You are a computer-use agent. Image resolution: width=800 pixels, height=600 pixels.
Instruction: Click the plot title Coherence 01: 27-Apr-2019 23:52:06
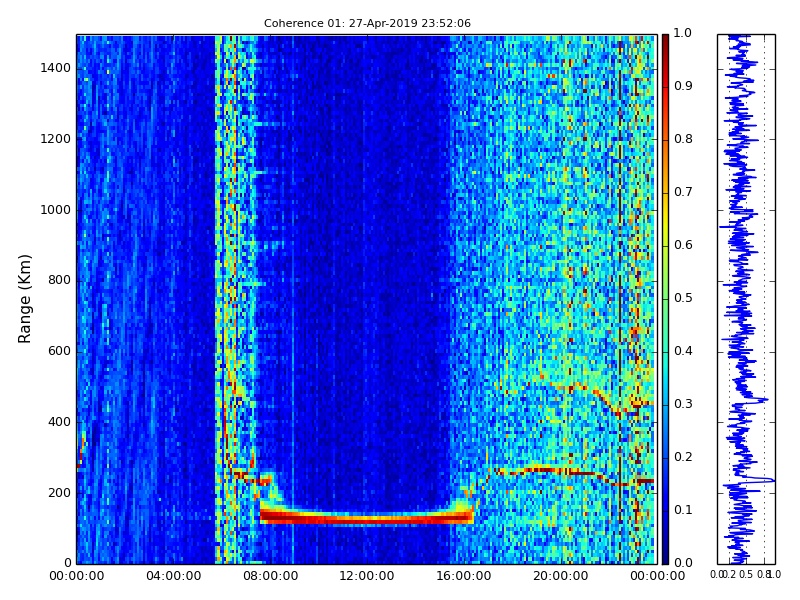(367, 23)
